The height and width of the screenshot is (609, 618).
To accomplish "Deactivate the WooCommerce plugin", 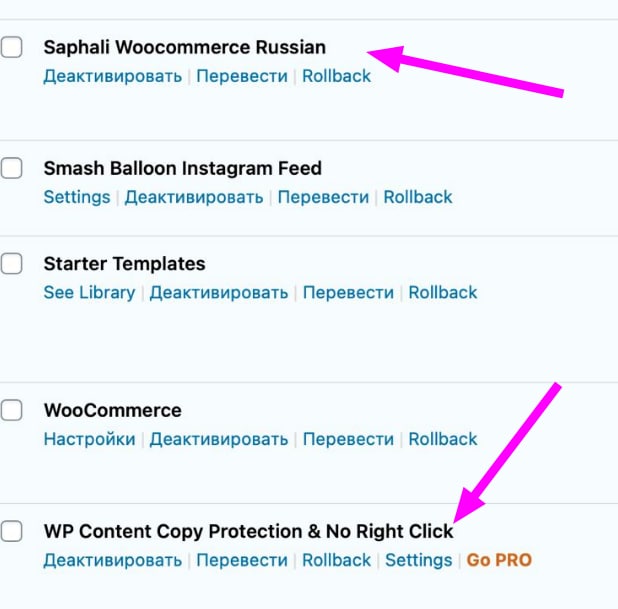I will 219,439.
